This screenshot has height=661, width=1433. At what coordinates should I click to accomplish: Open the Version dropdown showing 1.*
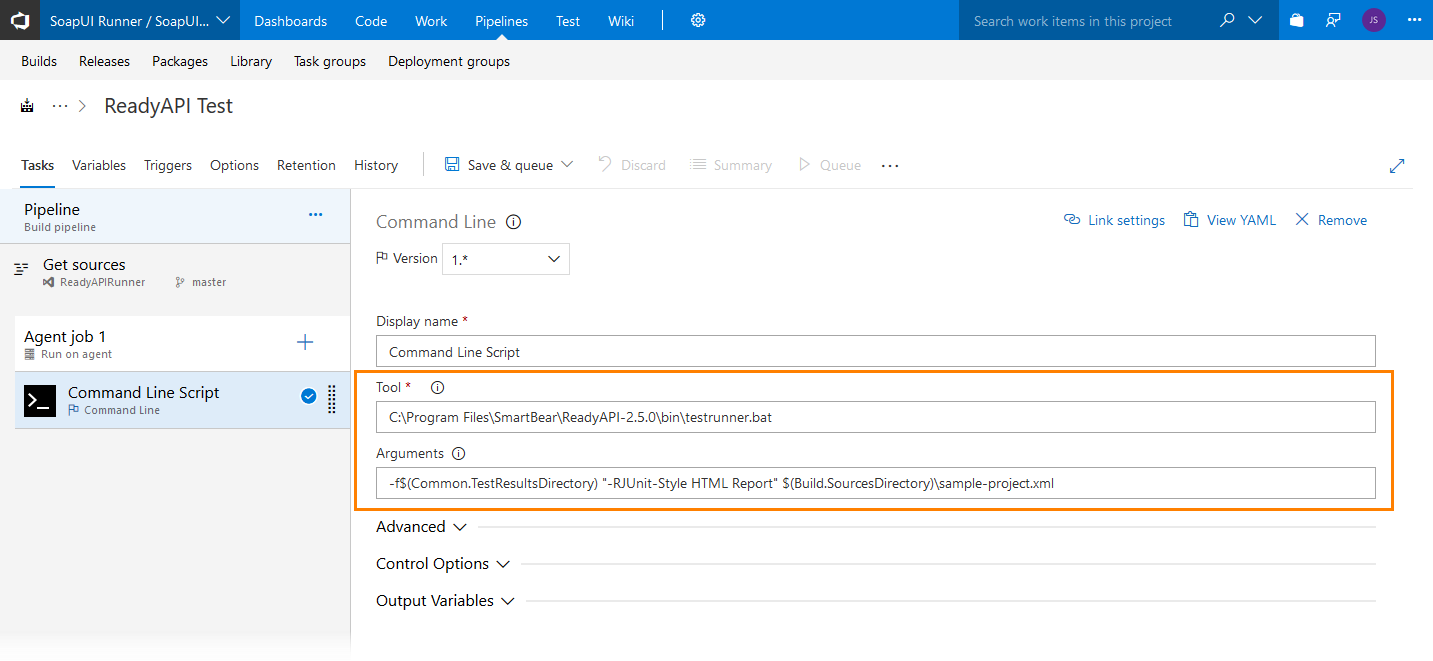[x=505, y=258]
